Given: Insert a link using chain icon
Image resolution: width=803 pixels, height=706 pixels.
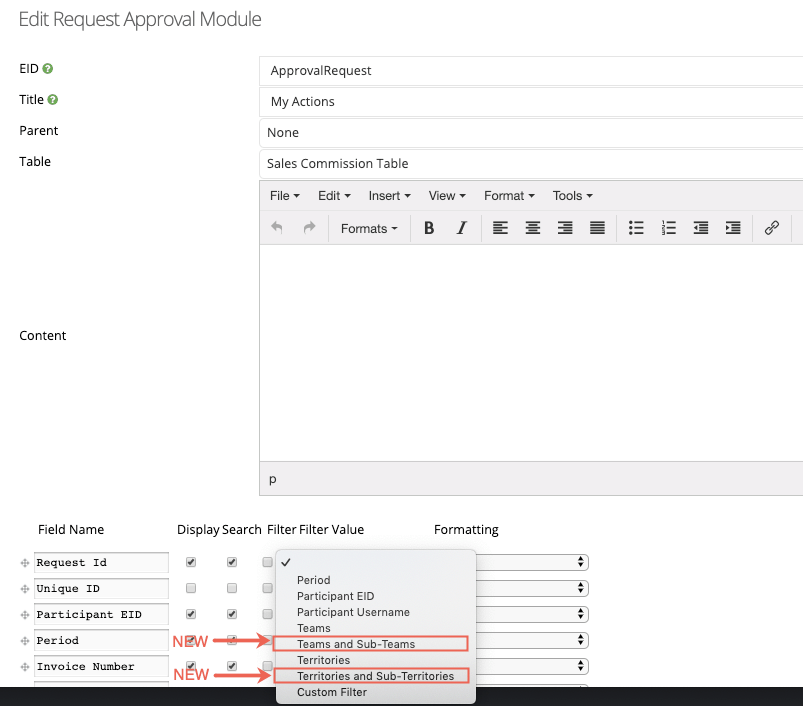Looking at the screenshot, I should coord(772,228).
